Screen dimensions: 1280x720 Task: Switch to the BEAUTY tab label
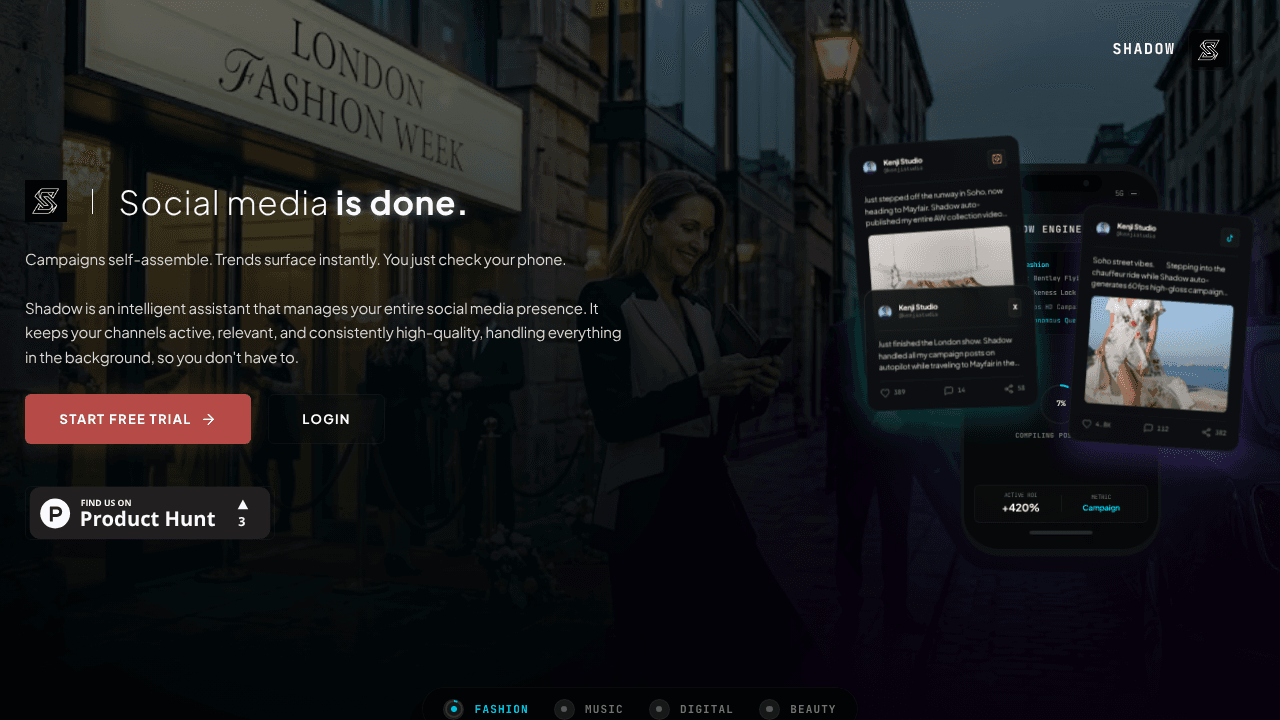click(813, 709)
